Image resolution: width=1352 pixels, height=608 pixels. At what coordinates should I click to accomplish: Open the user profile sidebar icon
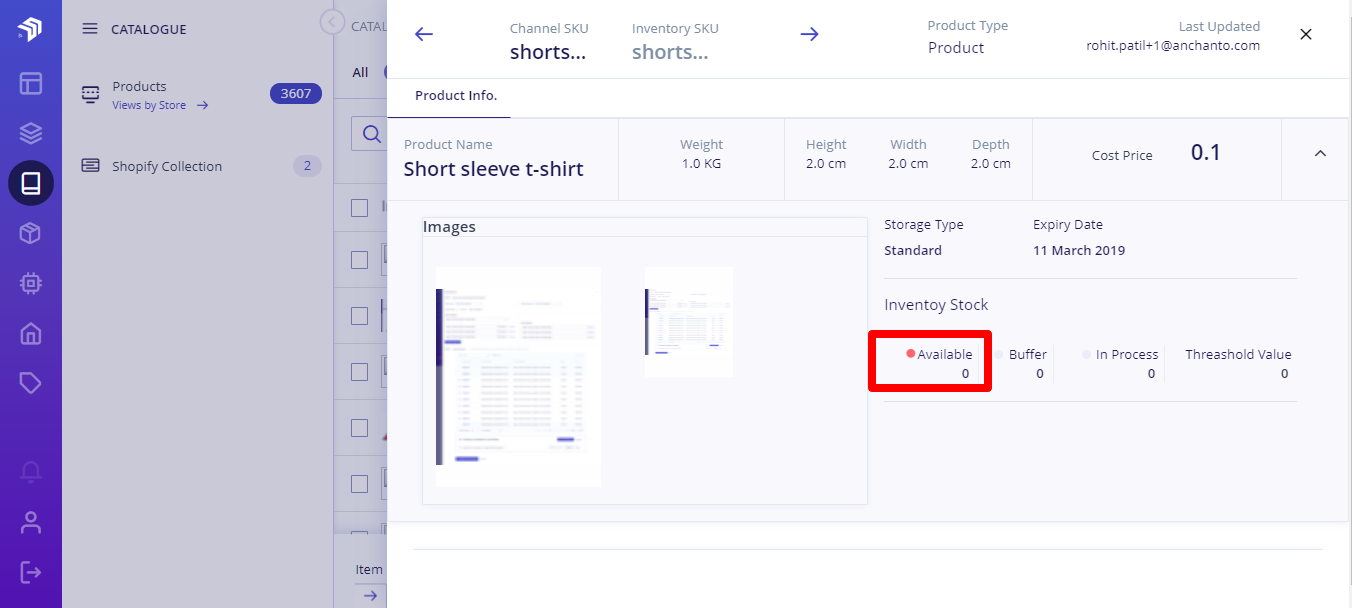point(31,522)
